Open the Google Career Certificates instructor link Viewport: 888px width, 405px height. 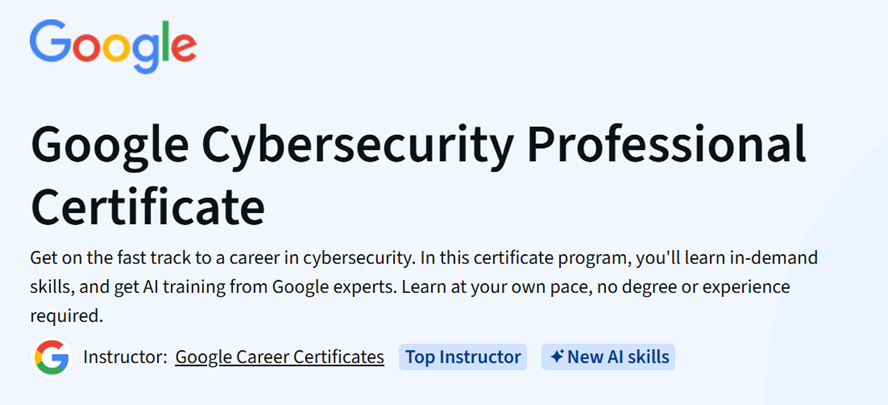(279, 357)
